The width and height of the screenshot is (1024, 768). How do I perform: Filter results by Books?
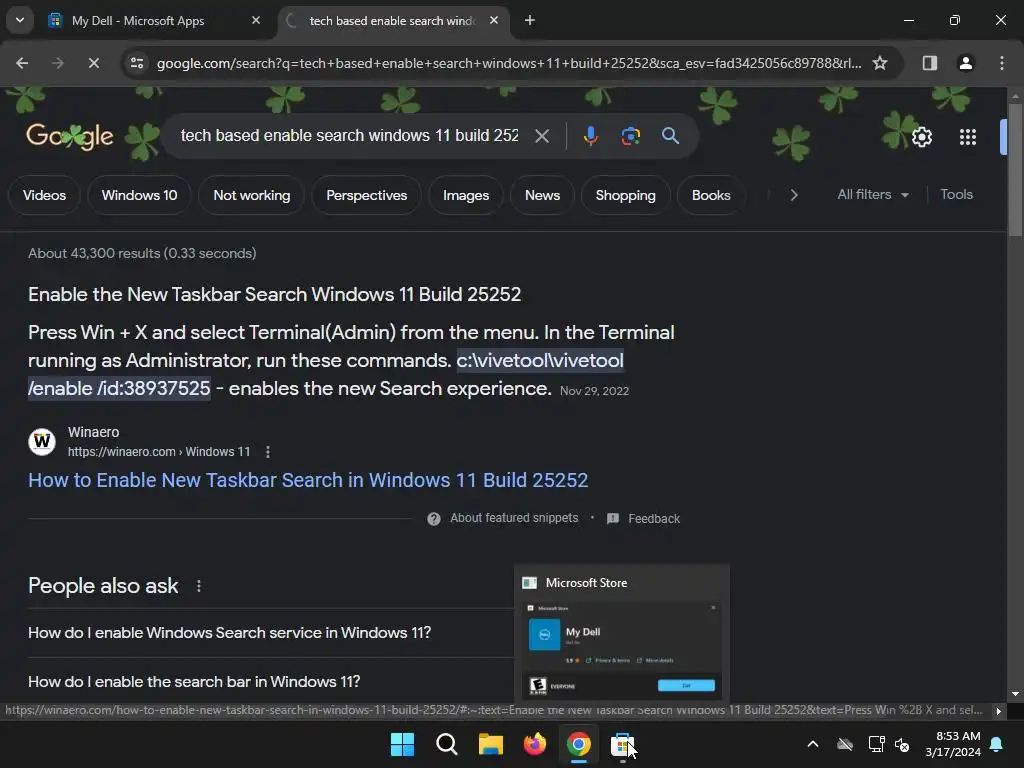coord(711,195)
